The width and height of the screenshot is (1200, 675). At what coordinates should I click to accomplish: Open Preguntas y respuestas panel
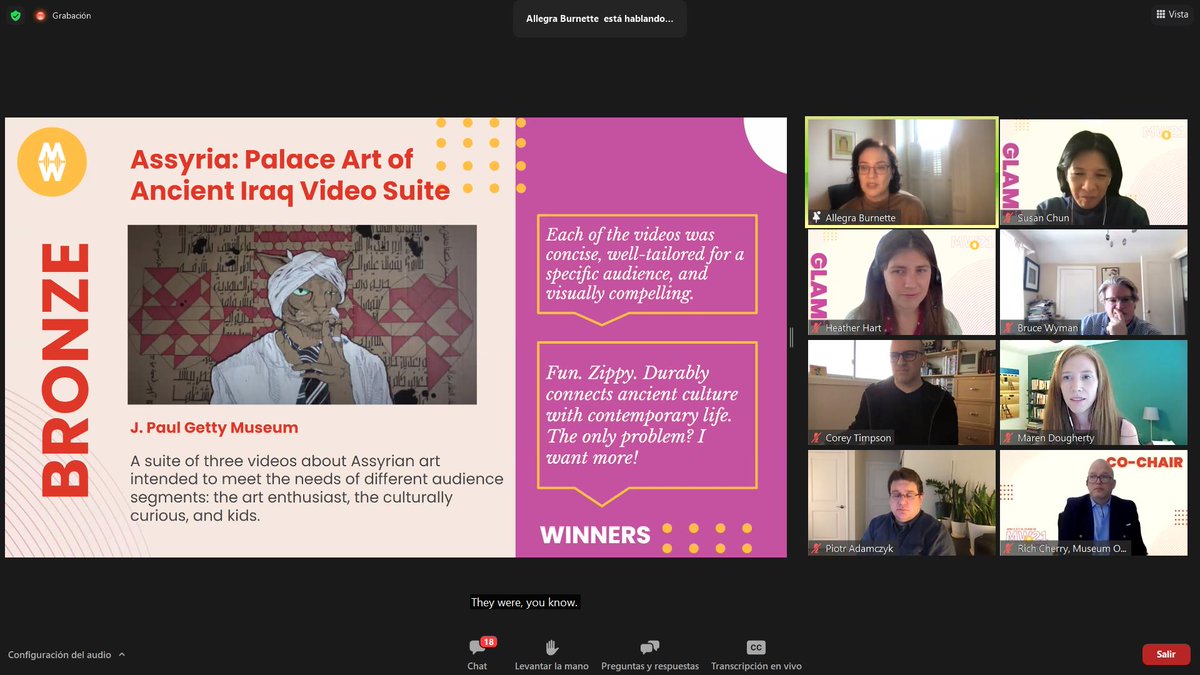click(650, 648)
